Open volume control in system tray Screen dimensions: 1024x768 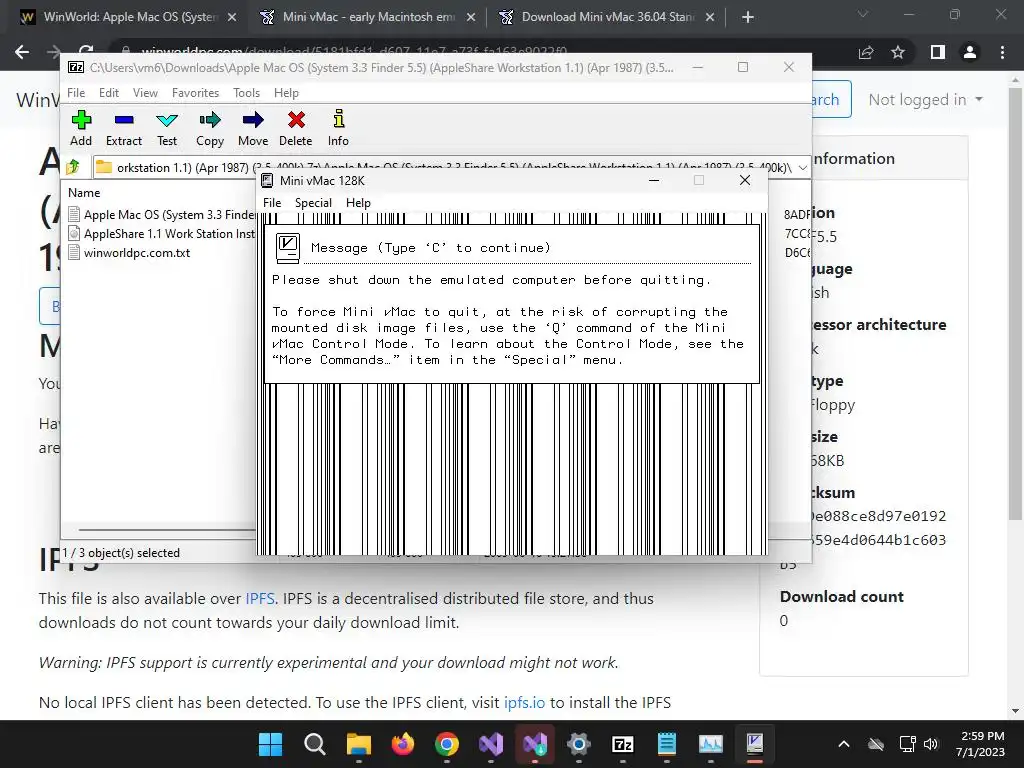coord(931,744)
